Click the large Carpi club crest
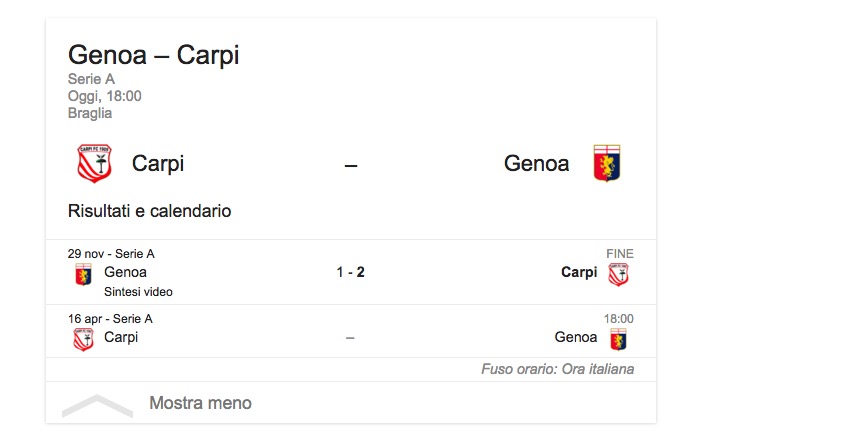Image resolution: width=856 pixels, height=439 pixels. pos(94,164)
